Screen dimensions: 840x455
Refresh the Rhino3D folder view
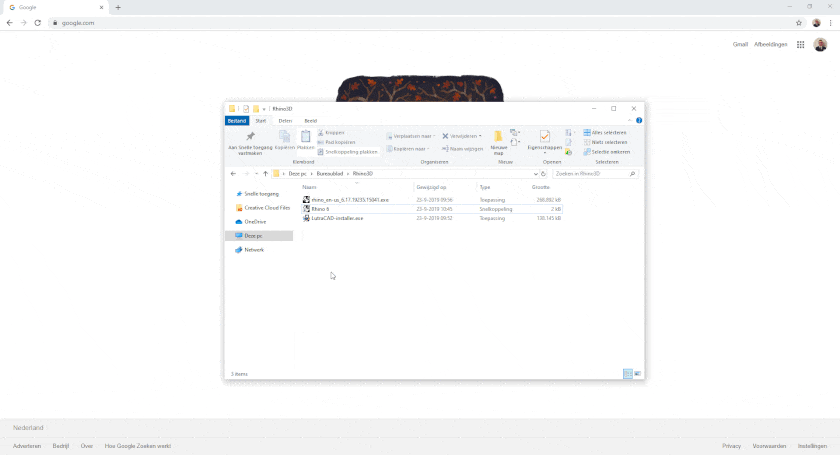pos(543,174)
